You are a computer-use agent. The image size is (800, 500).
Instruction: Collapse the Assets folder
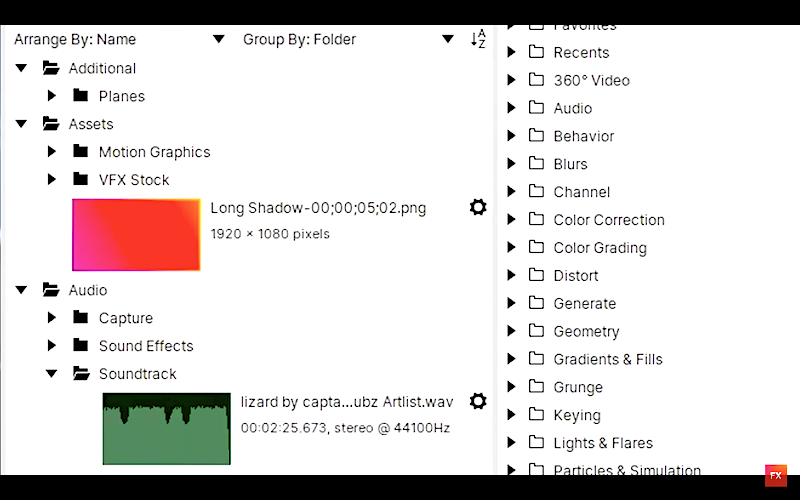(x=21, y=124)
